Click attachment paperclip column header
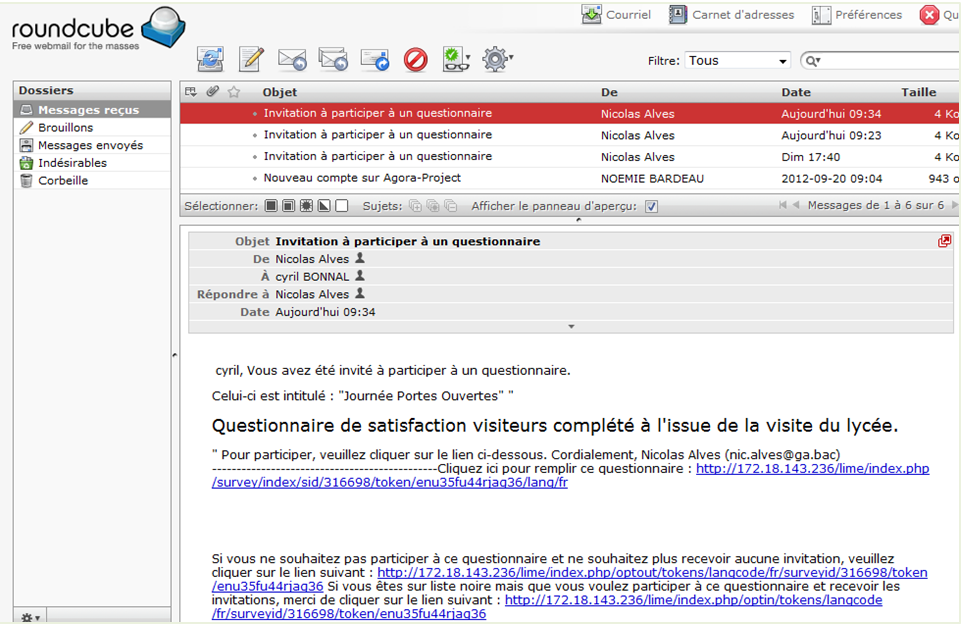The width and height of the screenshot is (961, 624). pos(213,91)
